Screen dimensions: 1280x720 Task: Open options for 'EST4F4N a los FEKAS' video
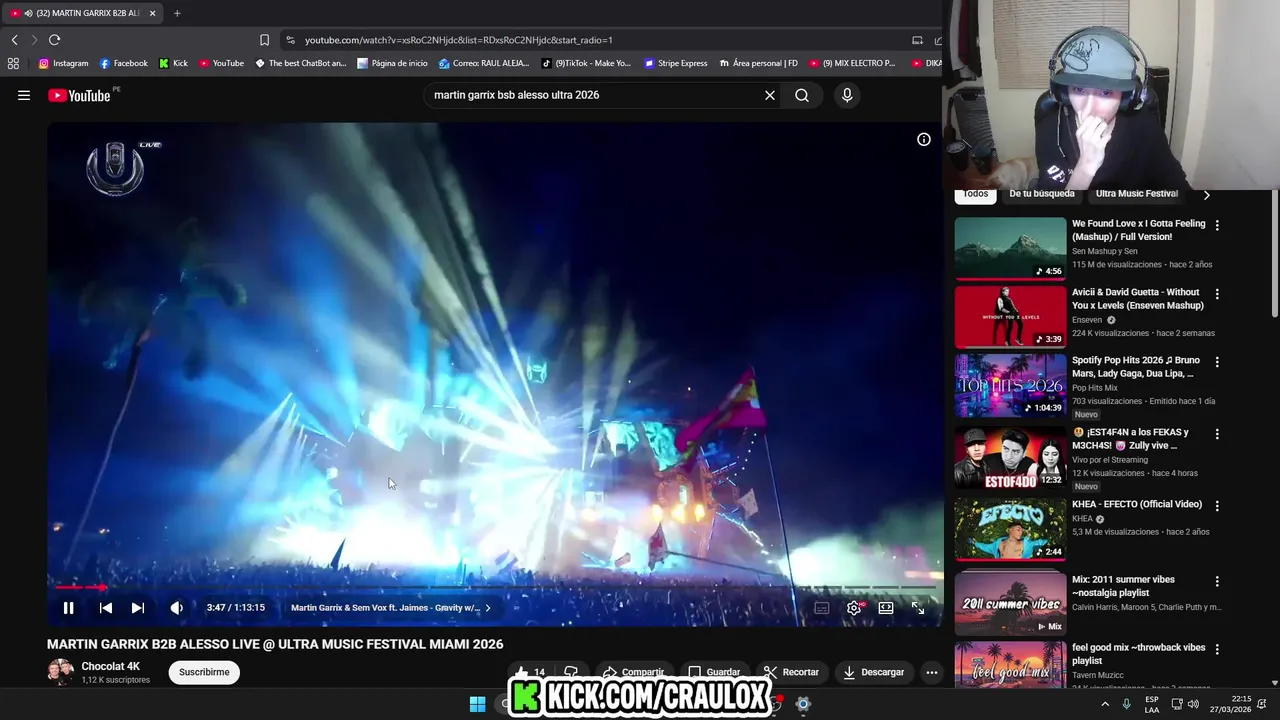click(x=1217, y=434)
